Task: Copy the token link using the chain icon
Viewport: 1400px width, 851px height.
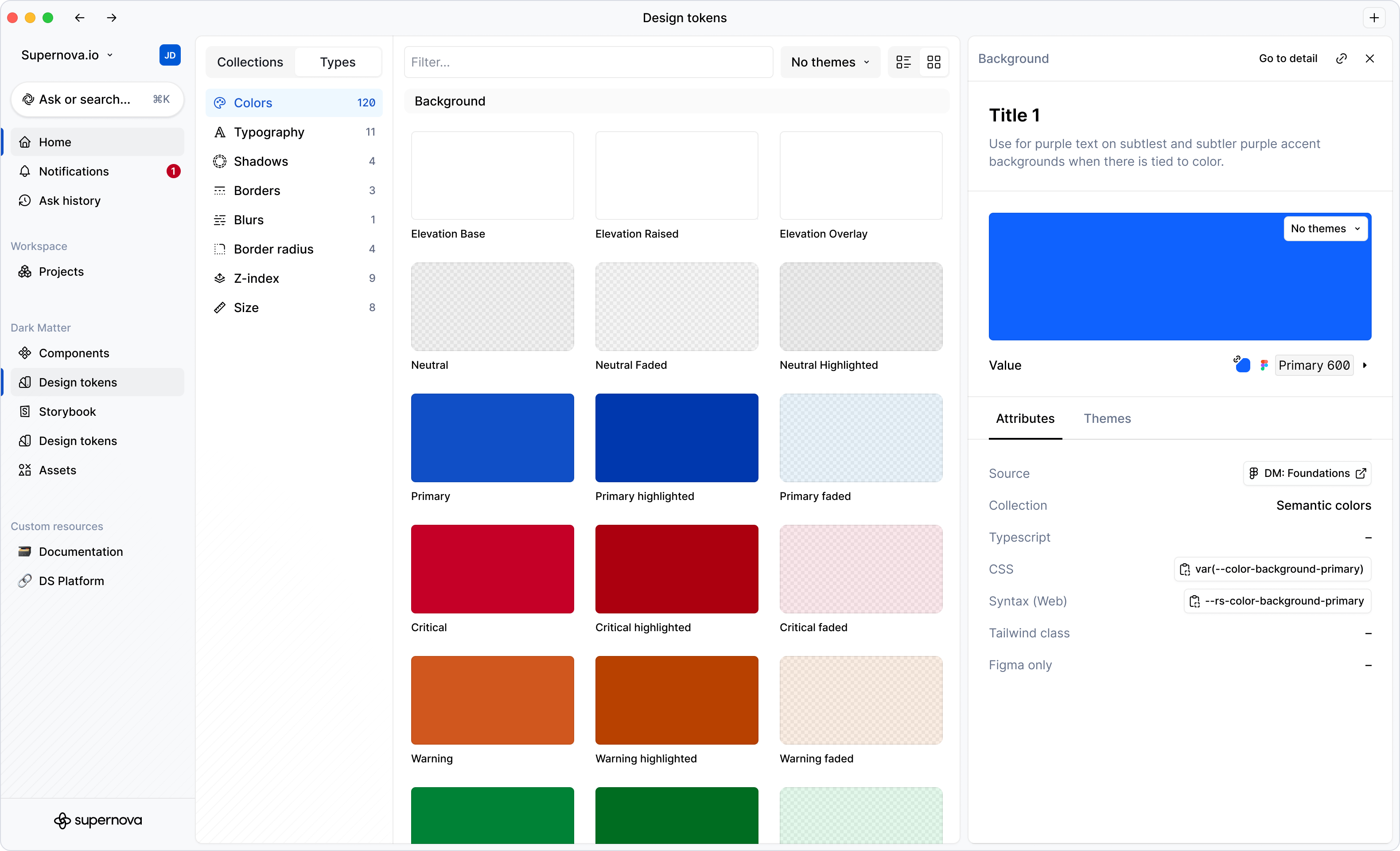Action: [x=1342, y=58]
